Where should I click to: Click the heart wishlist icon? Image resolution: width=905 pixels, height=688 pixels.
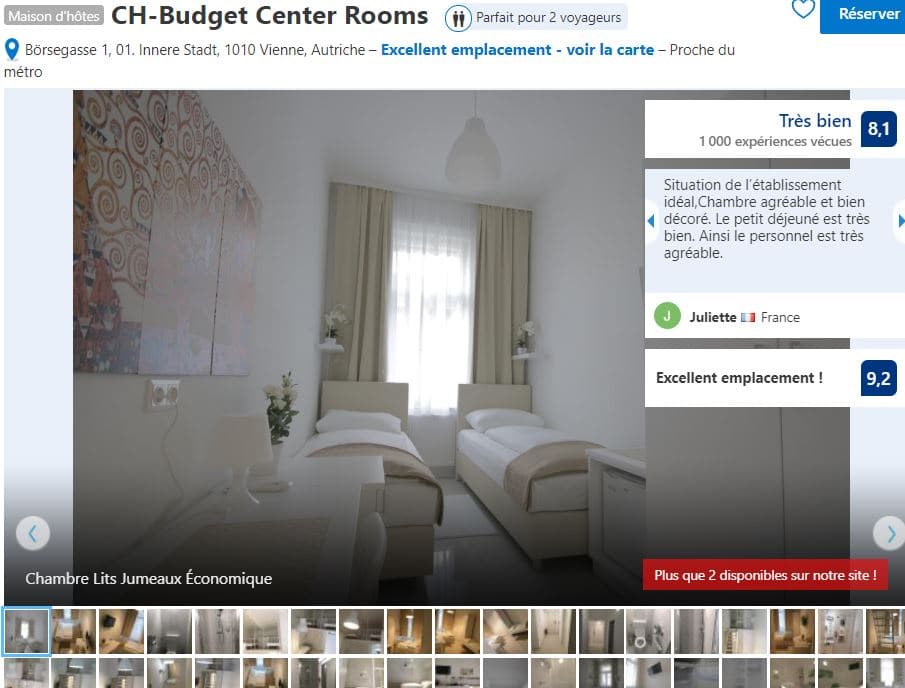(x=803, y=9)
